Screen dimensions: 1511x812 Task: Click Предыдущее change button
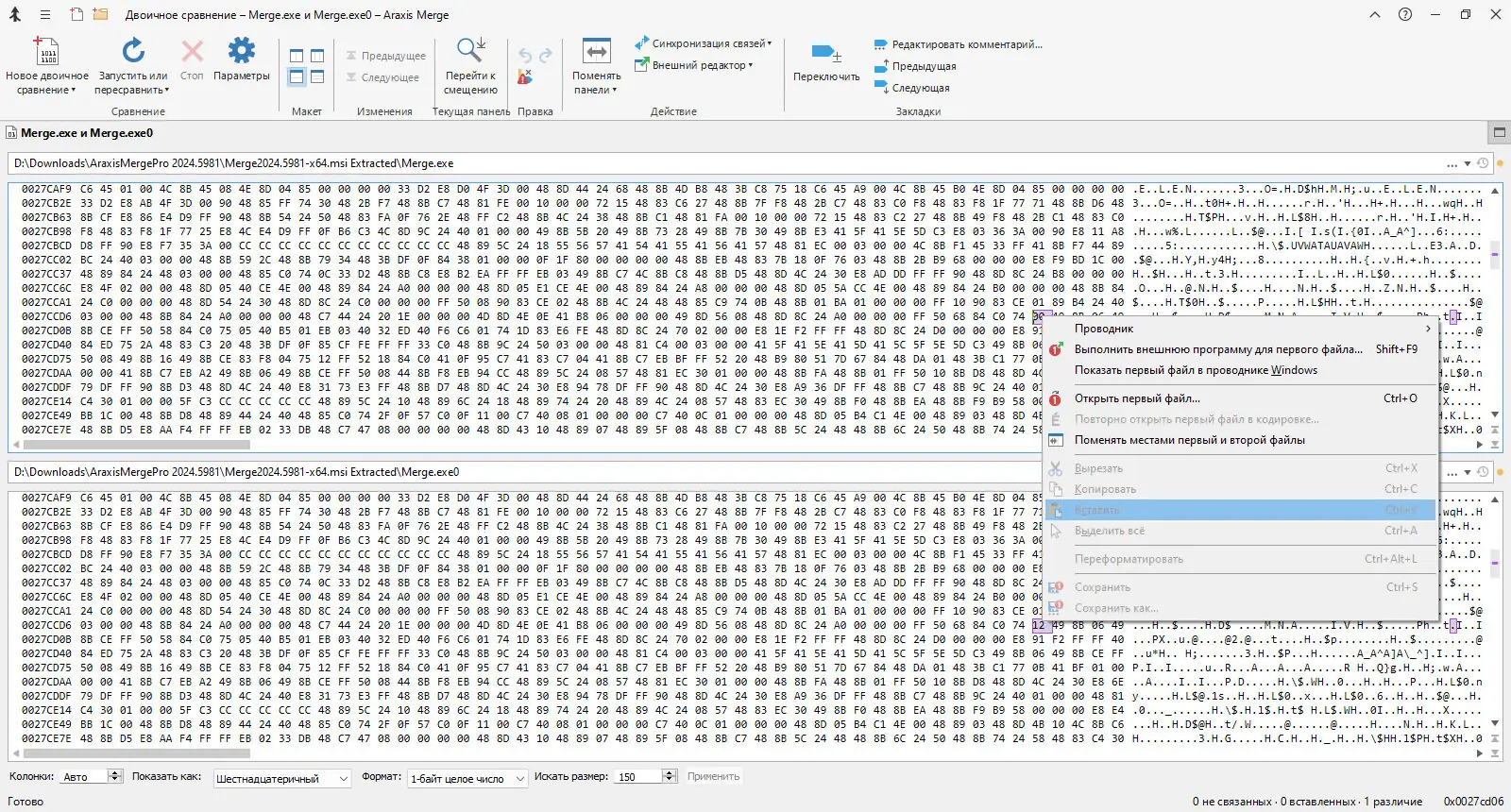tap(385, 56)
